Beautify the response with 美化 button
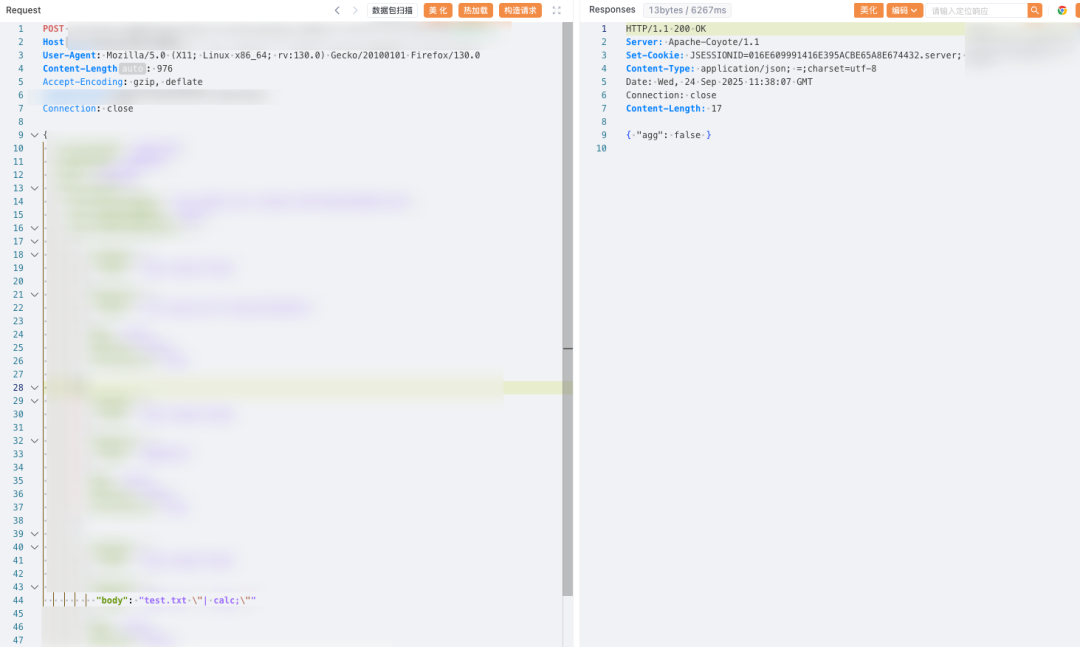1080x647 pixels. (868, 10)
